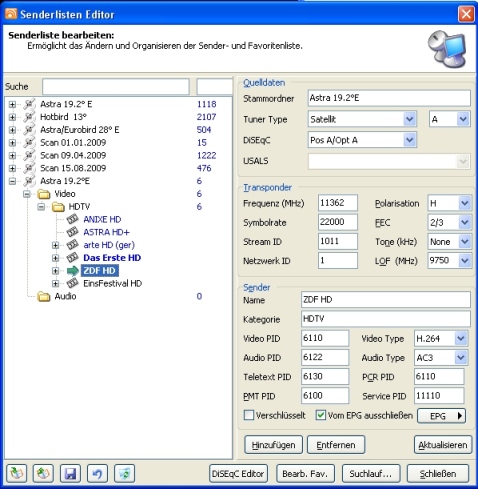Select Das Erste HD in channel tree

pyautogui.click(x=112, y=258)
